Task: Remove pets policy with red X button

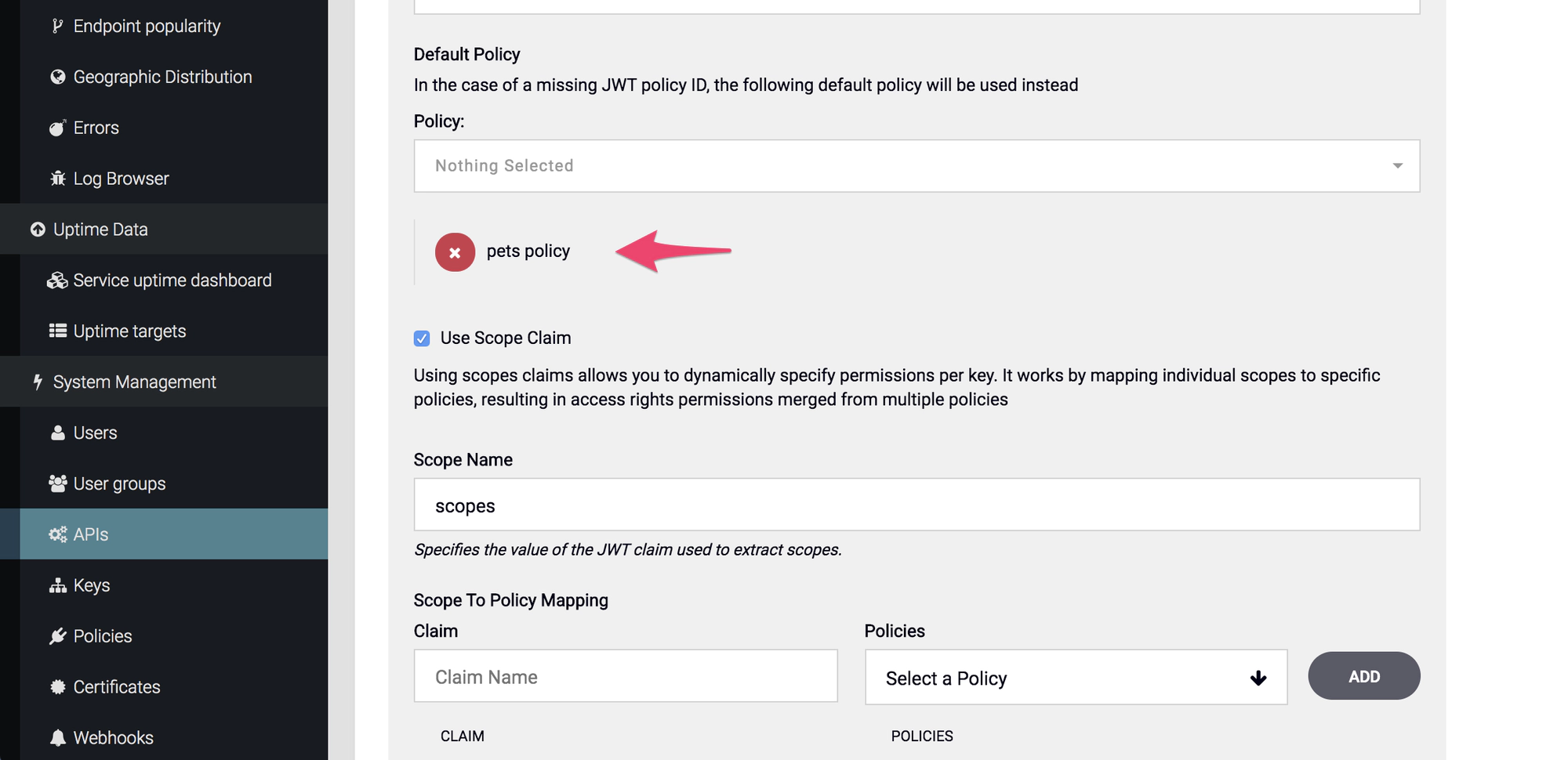Action: [455, 252]
